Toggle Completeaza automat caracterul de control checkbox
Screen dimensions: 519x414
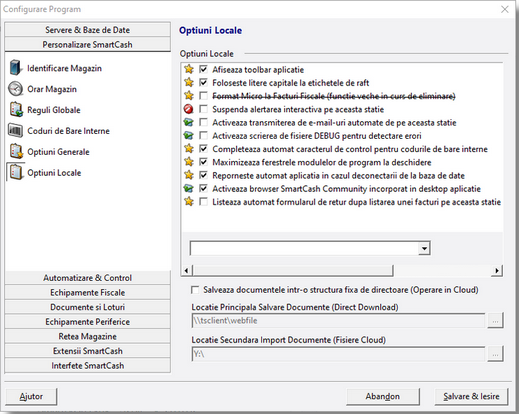coord(203,149)
